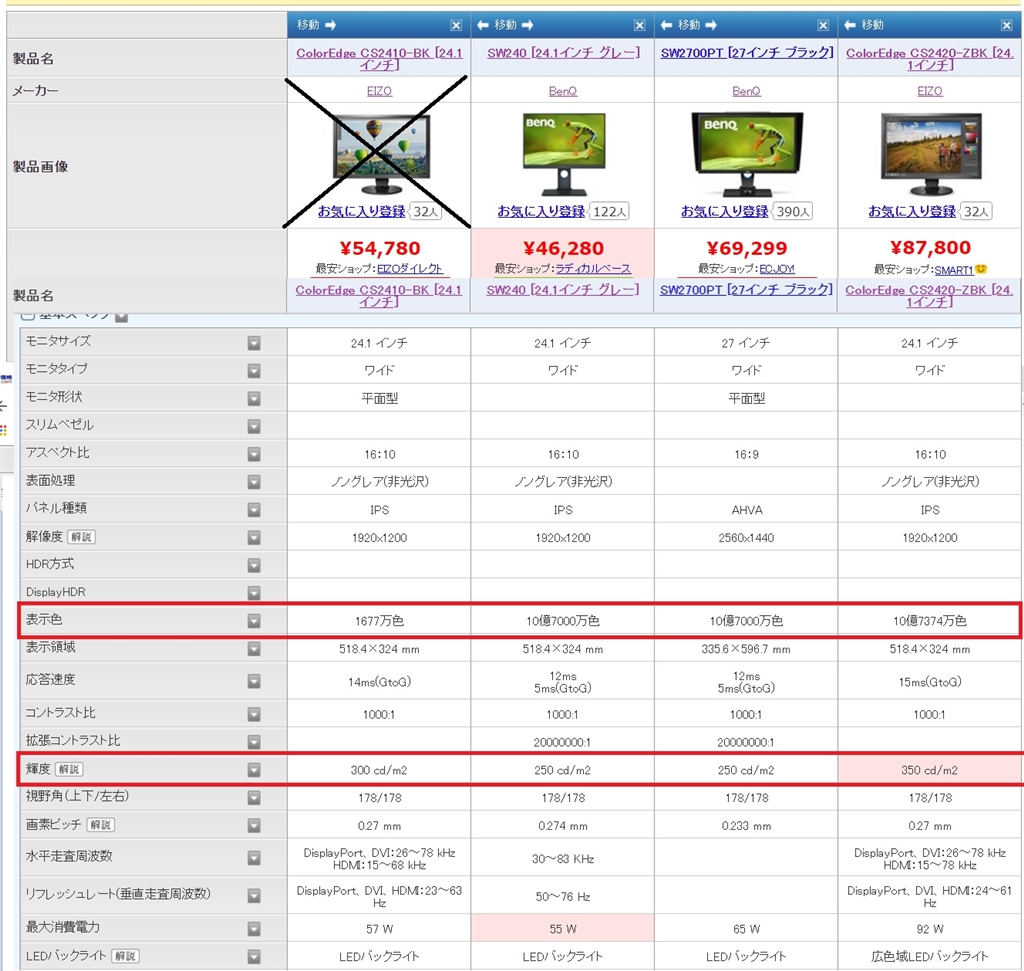The width and height of the screenshot is (1024, 971).
Task: Open the arrow menu on the 輝度 row
Action: point(254,770)
